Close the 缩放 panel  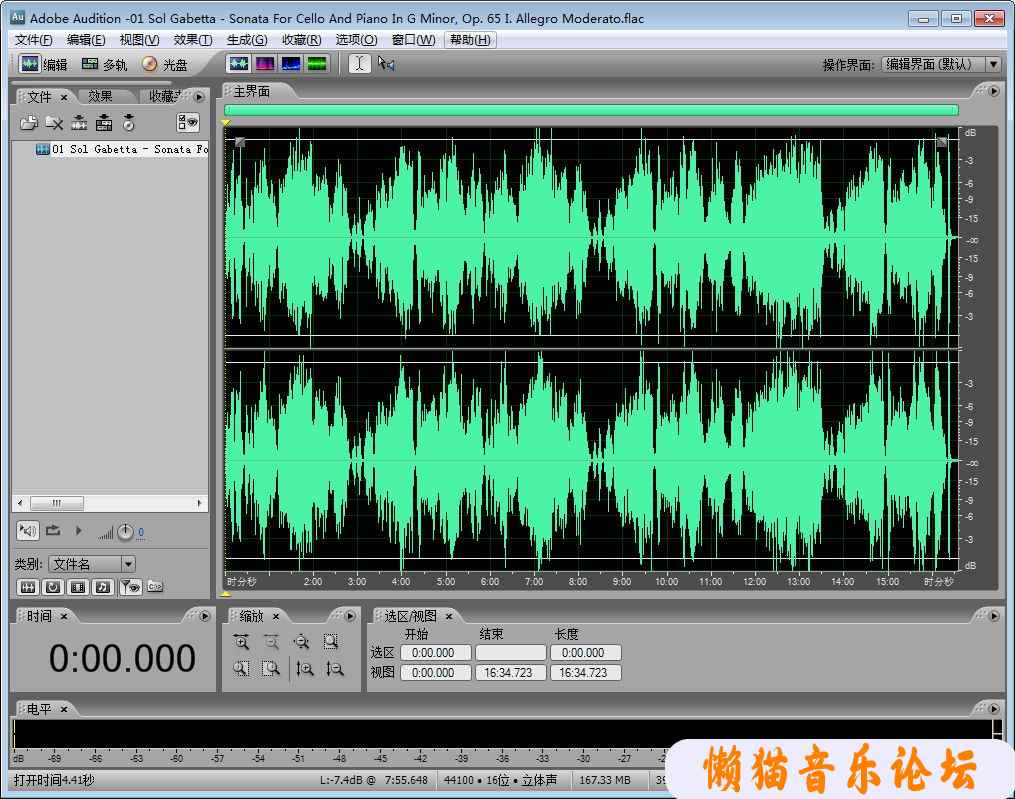click(x=276, y=616)
